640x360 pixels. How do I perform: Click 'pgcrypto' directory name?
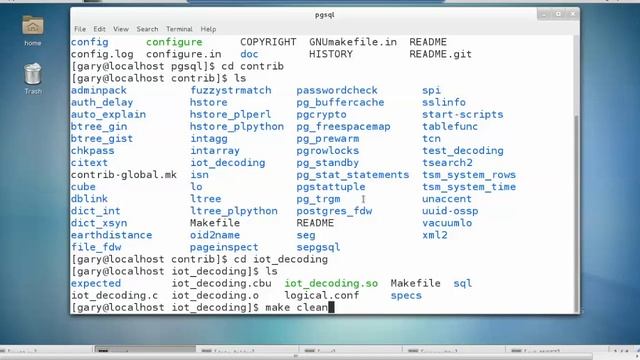pos(322,114)
